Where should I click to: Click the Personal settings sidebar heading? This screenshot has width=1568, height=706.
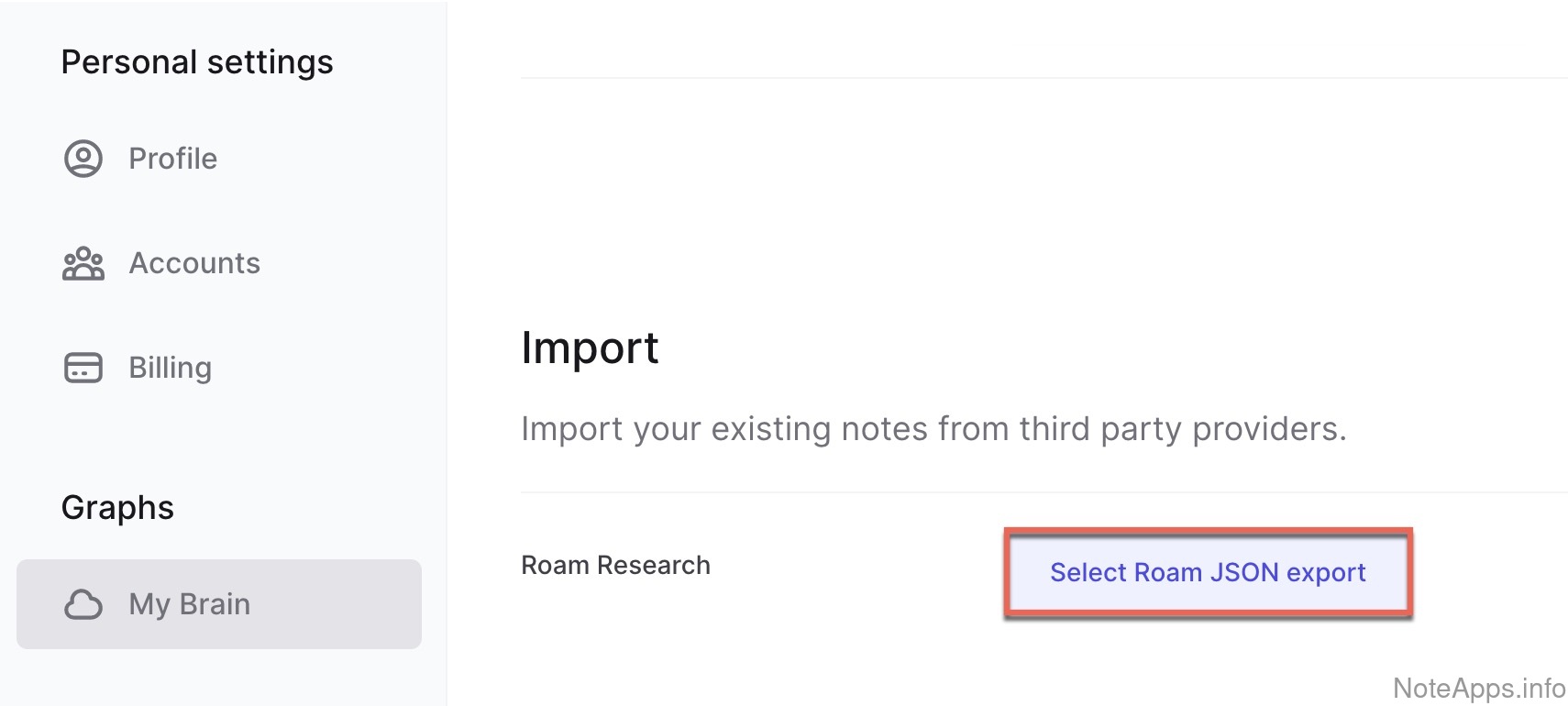pos(197,62)
